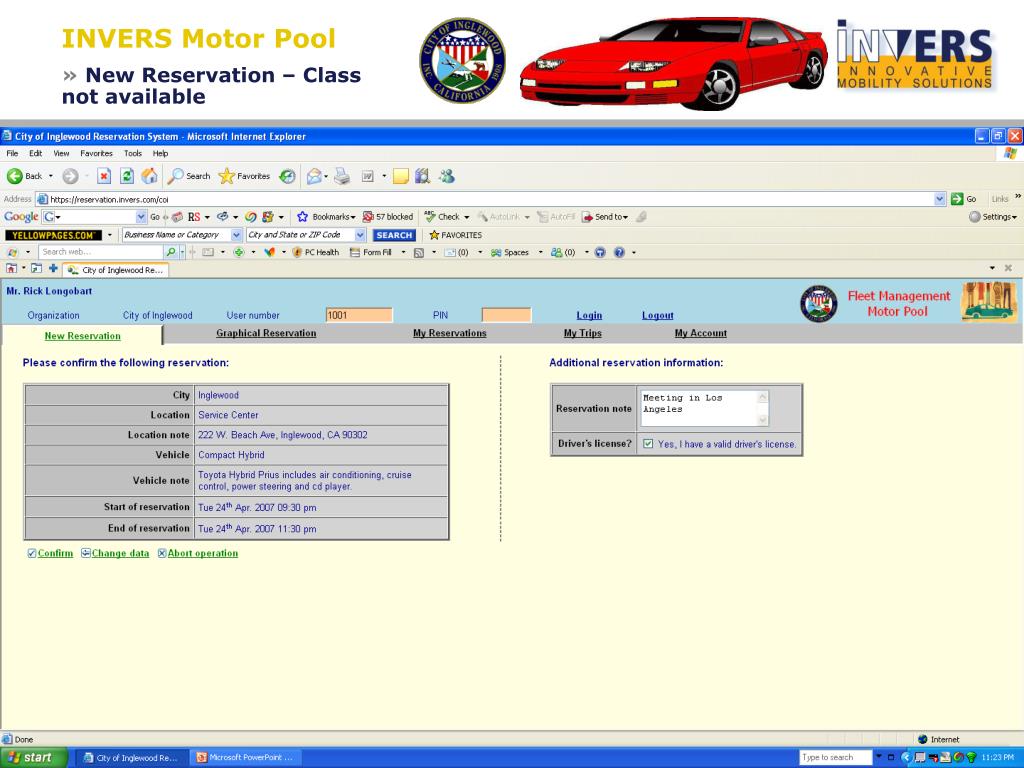Click the YELLOWPAGES.COM logo
The image size is (1024, 768).
54,235
